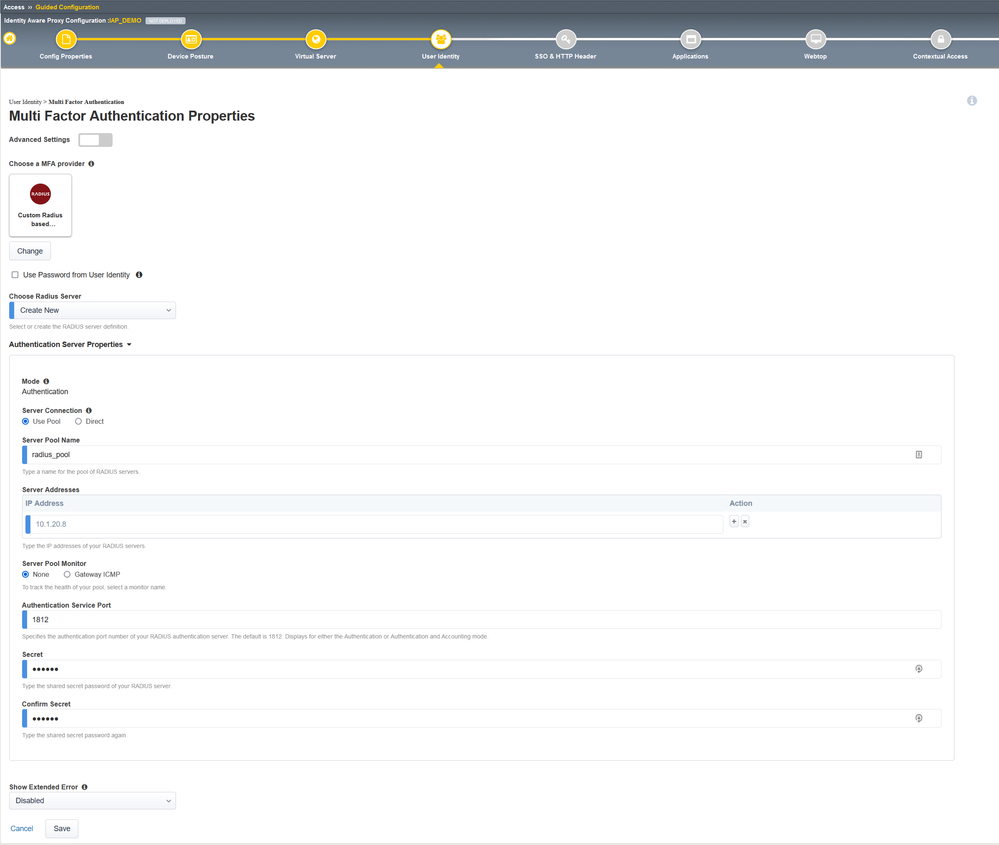The width and height of the screenshot is (999, 845).
Task: Open the Webtop monitor icon
Action: click(x=816, y=40)
